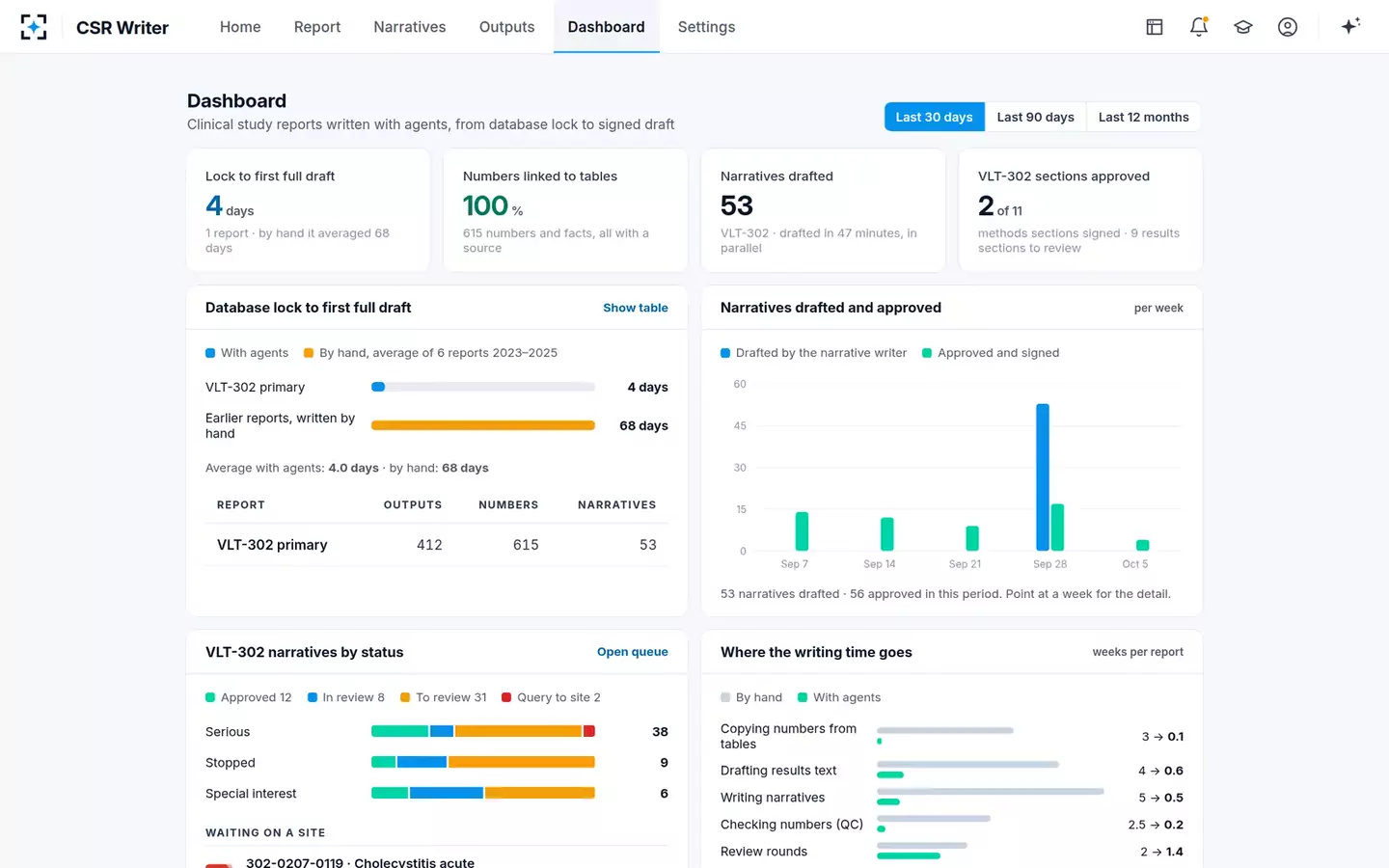Click the VLT-302 primary table row

437,545
